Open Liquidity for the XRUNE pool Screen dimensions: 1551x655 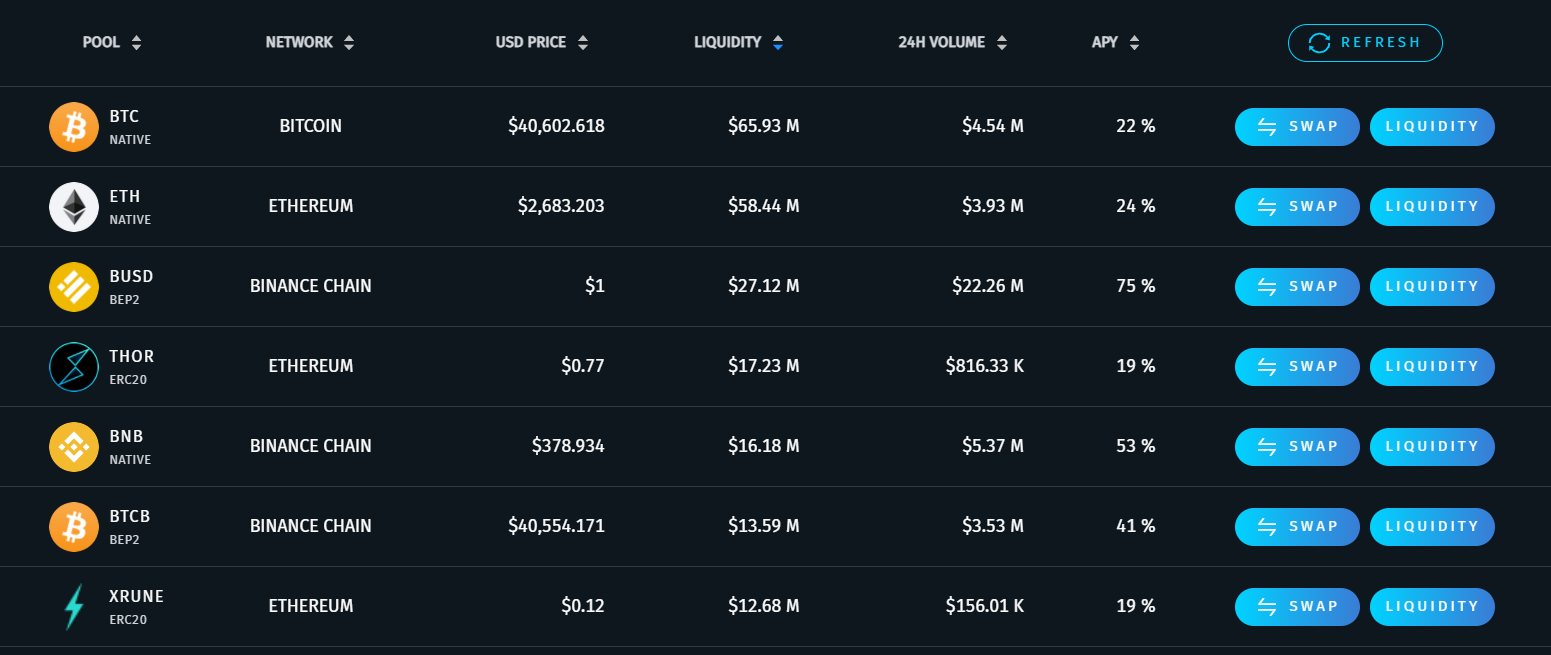(x=1432, y=607)
